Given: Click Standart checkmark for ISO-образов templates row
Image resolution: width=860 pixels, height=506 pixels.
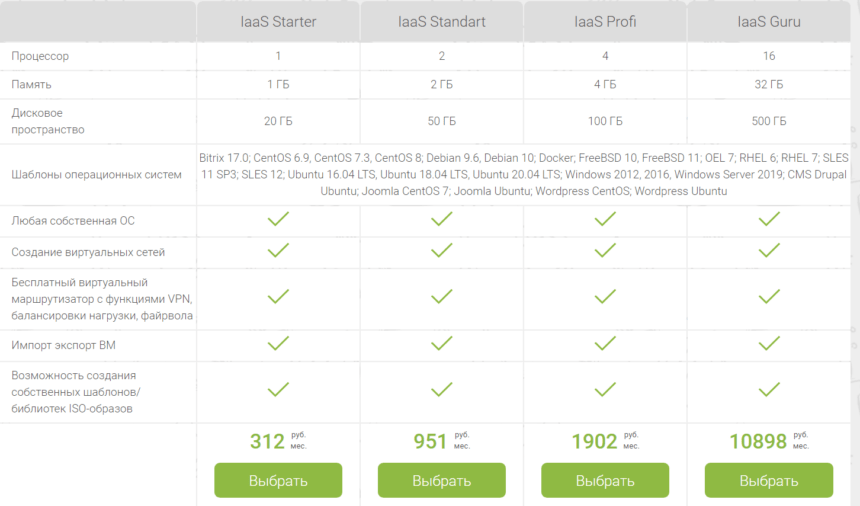Looking at the screenshot, I should tap(442, 390).
